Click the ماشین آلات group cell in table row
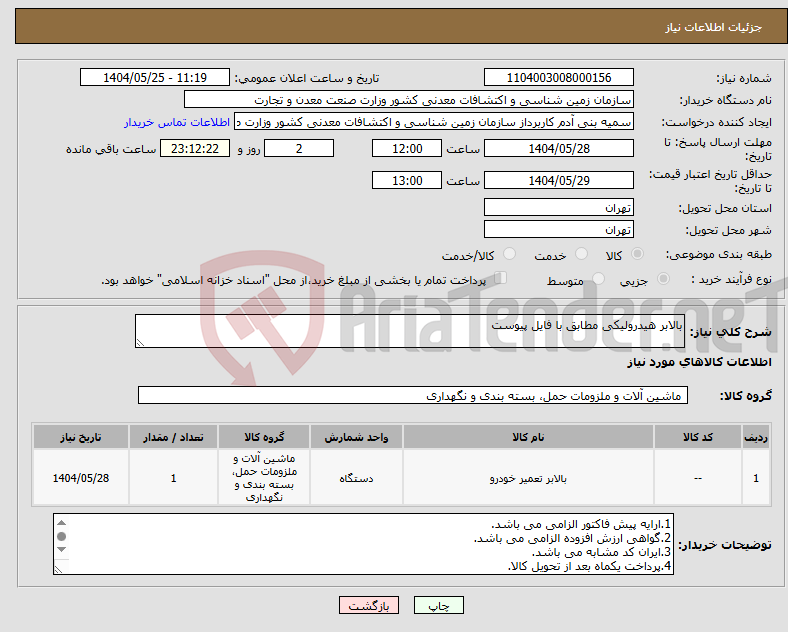 coord(264,478)
